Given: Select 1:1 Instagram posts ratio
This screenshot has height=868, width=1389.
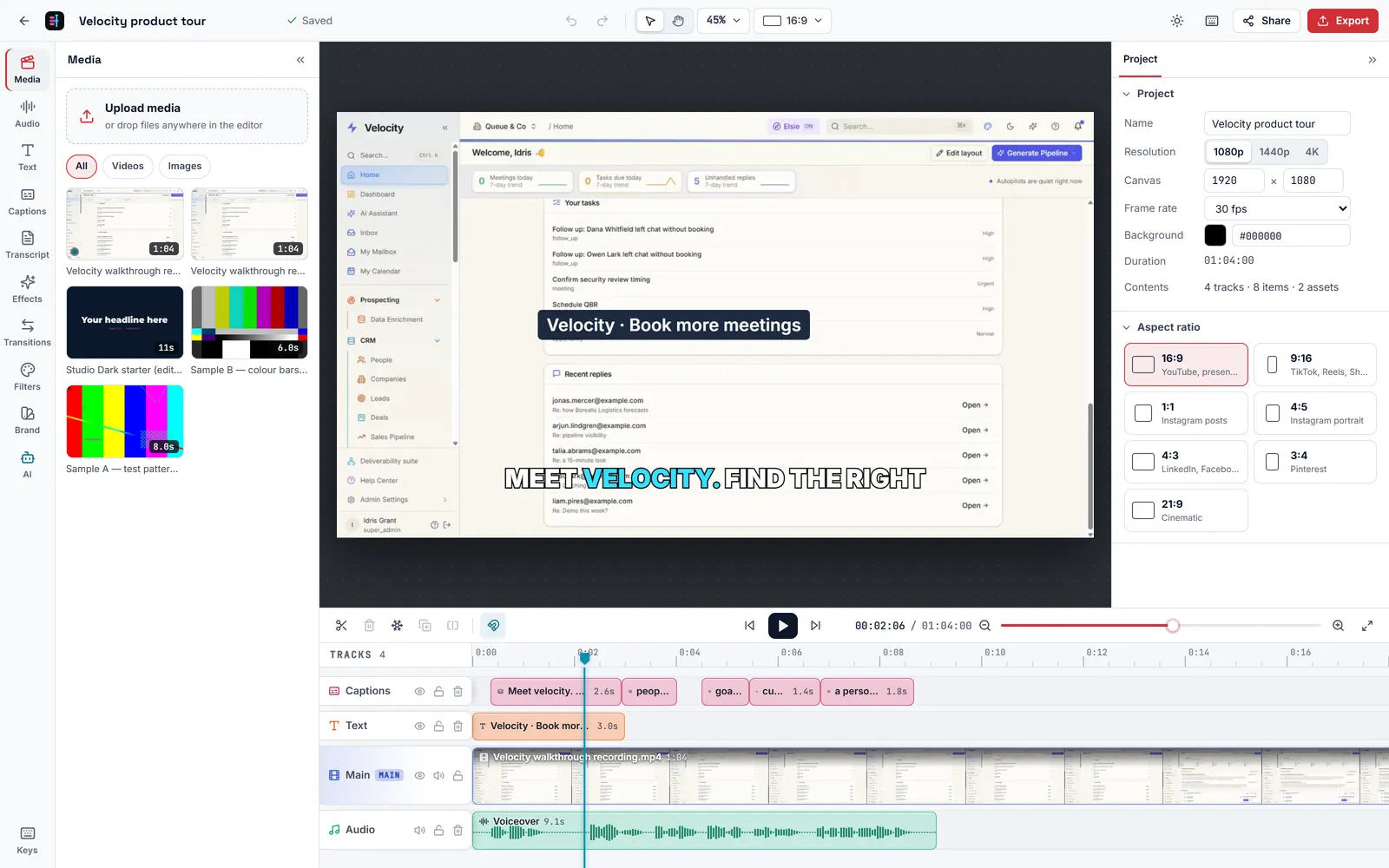Looking at the screenshot, I should pyautogui.click(x=1186, y=413).
